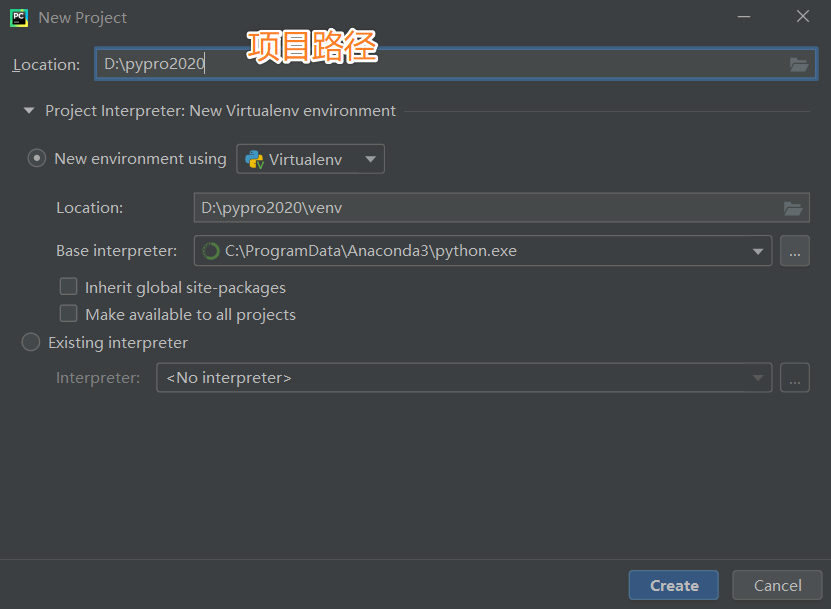Viewport: 831px width, 609px height.
Task: Open folder browser for project Location field
Action: pyautogui.click(x=799, y=65)
